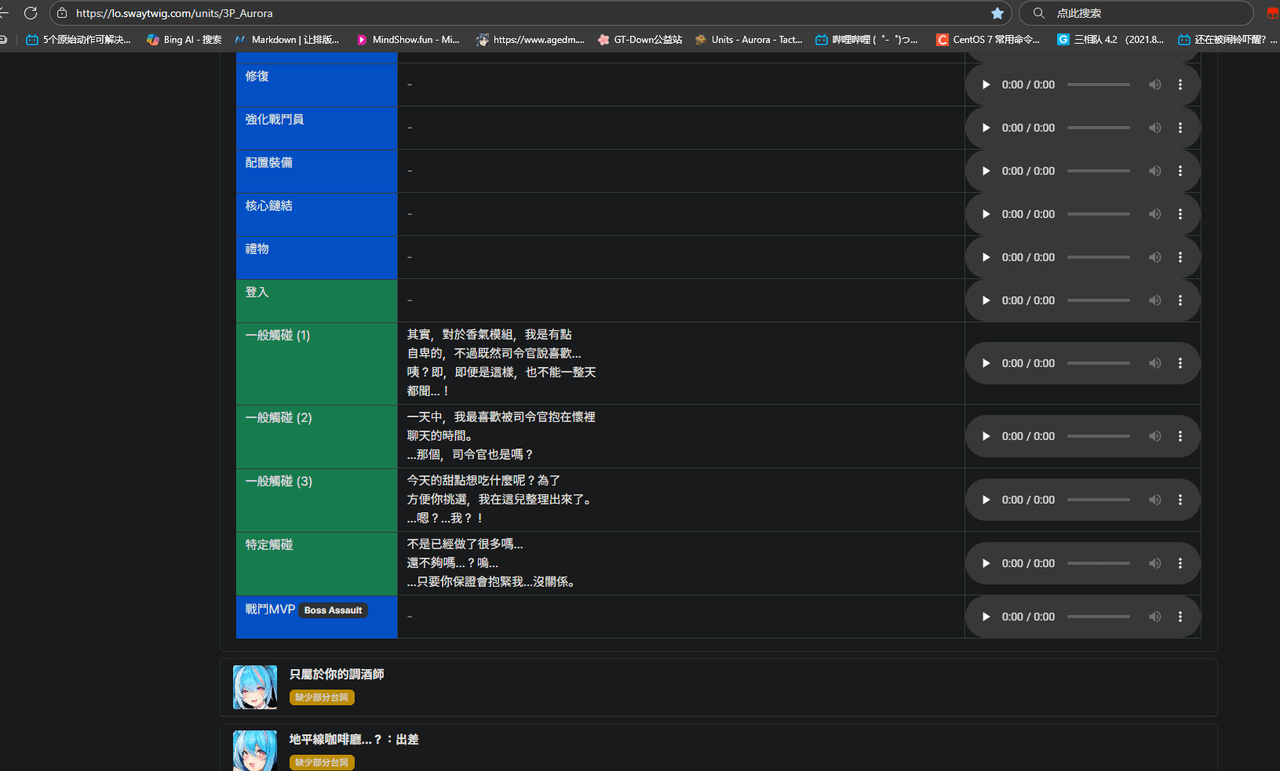Mute the 強化戰鬥員 audio player
The width and height of the screenshot is (1280, 771).
pos(1155,128)
